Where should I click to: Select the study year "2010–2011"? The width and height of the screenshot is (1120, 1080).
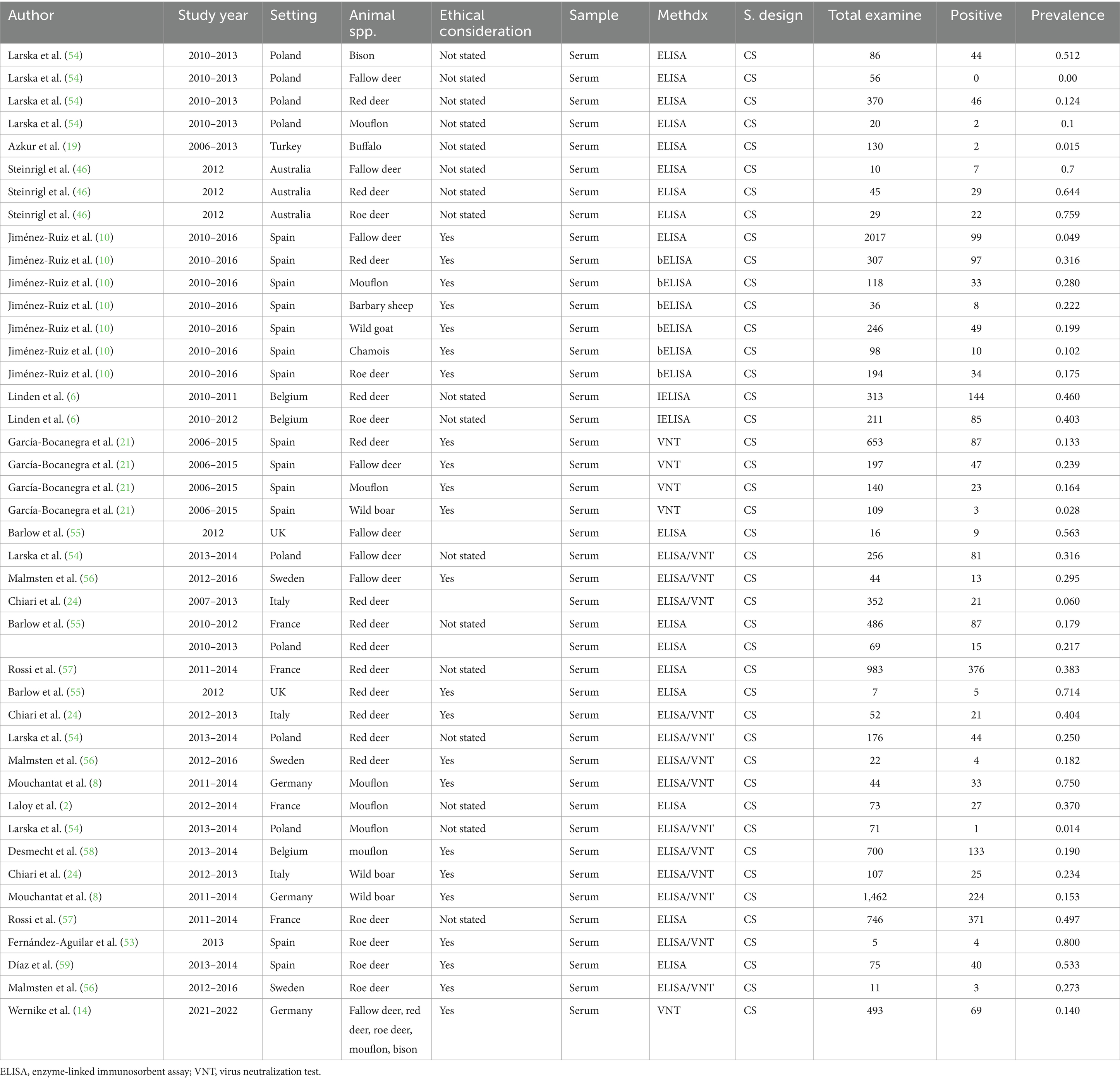point(213,397)
